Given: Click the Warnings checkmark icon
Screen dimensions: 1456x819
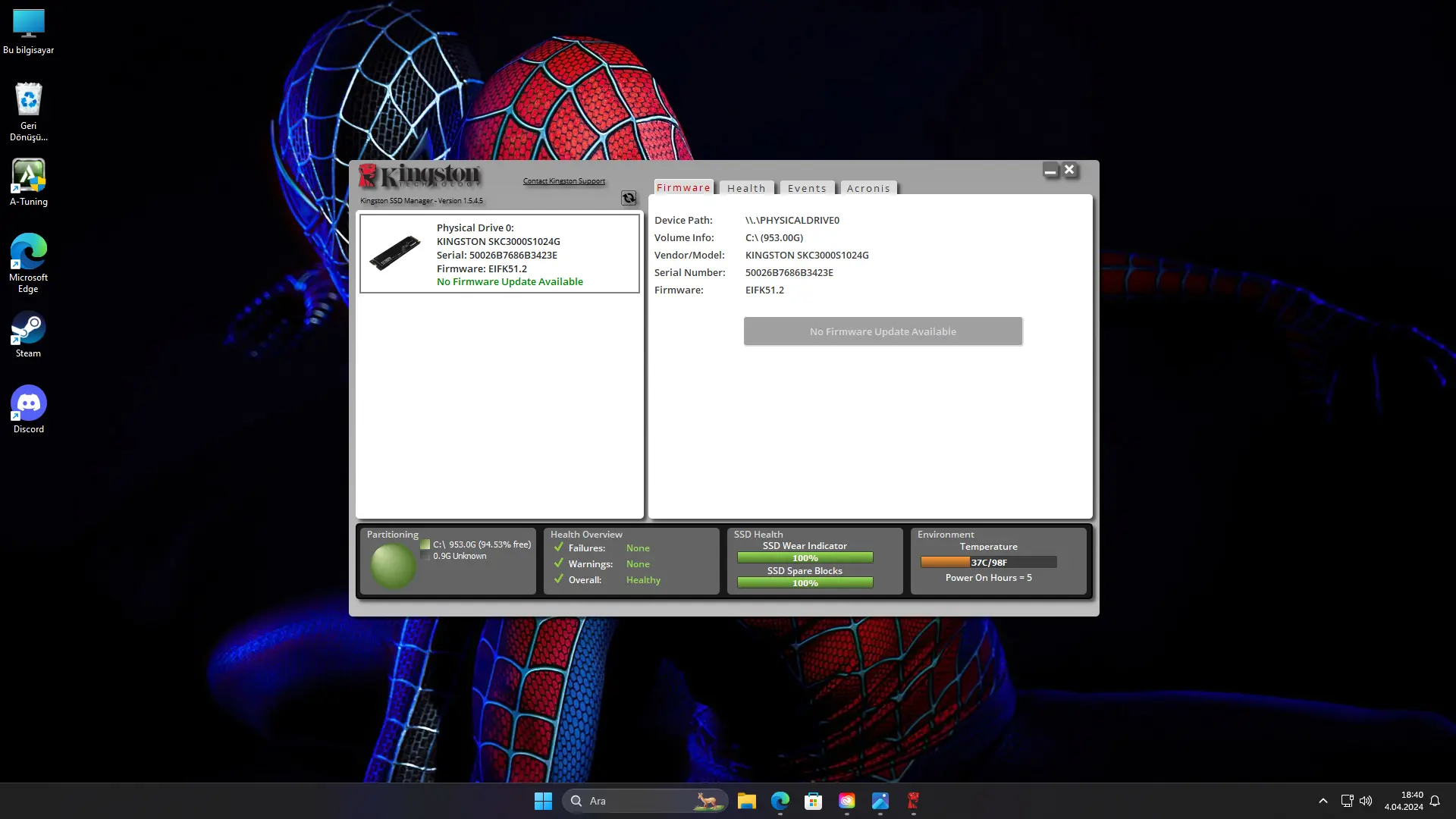Looking at the screenshot, I should (x=559, y=563).
